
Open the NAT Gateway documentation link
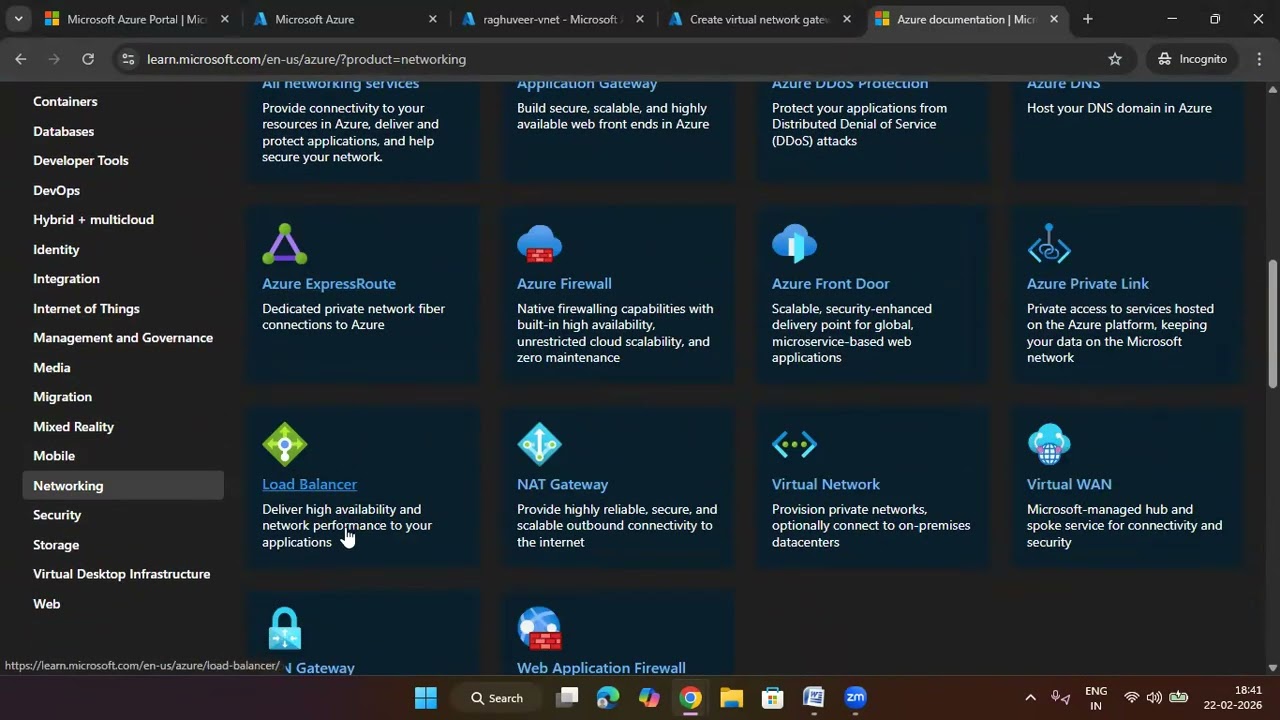562,484
